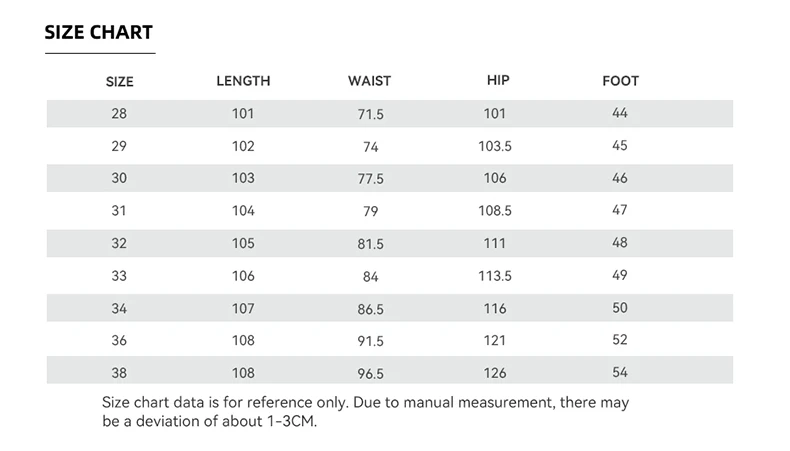Click hip value 111 for size 32
Screen dimensions: 790x451
coord(495,243)
